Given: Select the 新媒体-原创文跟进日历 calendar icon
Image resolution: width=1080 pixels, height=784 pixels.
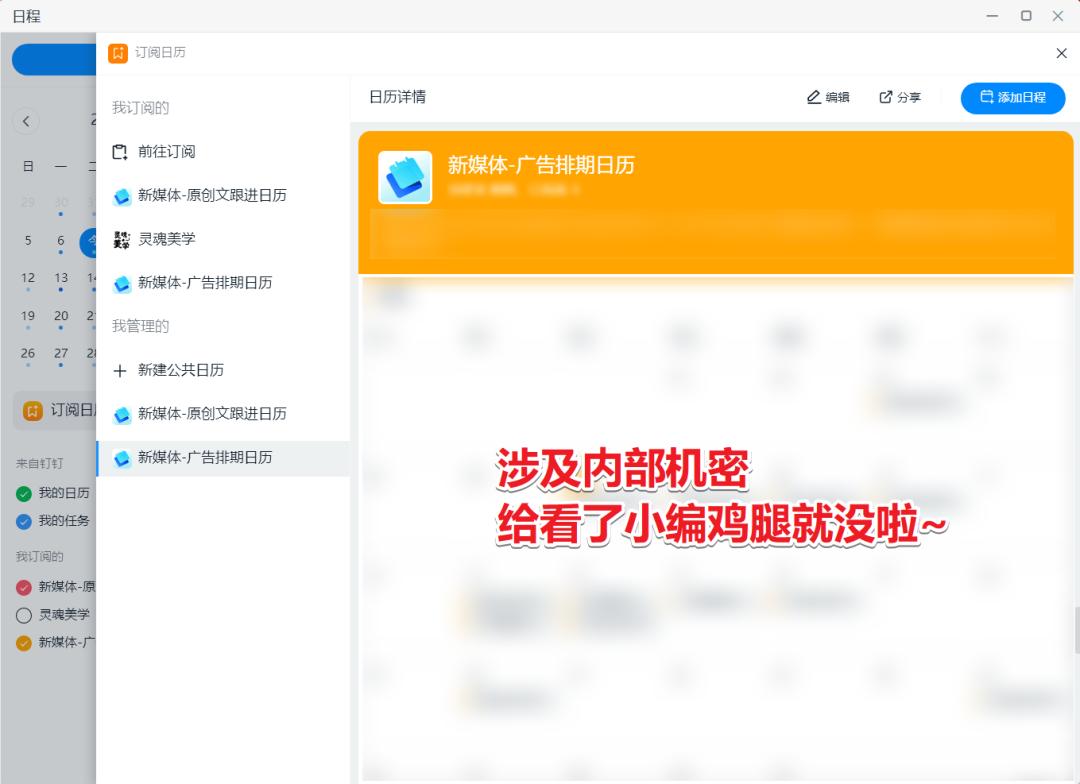Looking at the screenshot, I should (x=121, y=196).
